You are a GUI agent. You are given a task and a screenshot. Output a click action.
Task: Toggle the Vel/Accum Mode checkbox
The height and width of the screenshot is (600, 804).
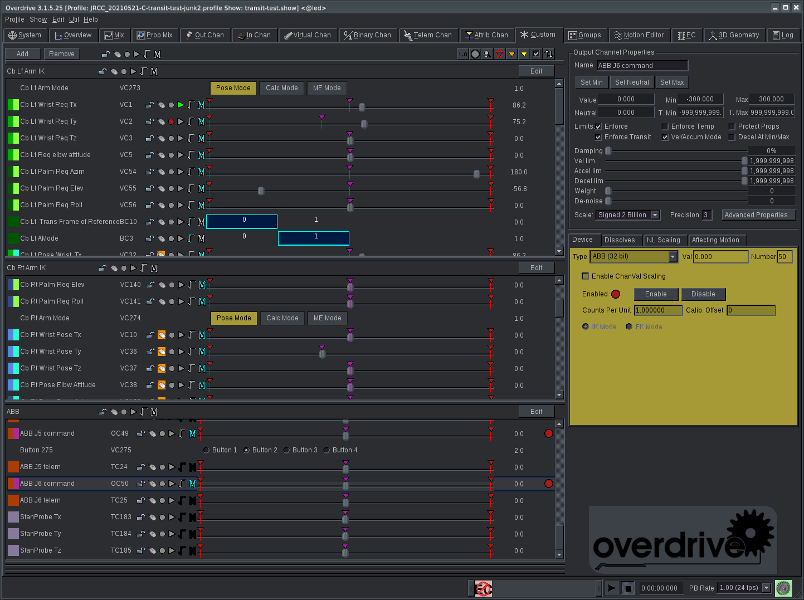coord(665,137)
